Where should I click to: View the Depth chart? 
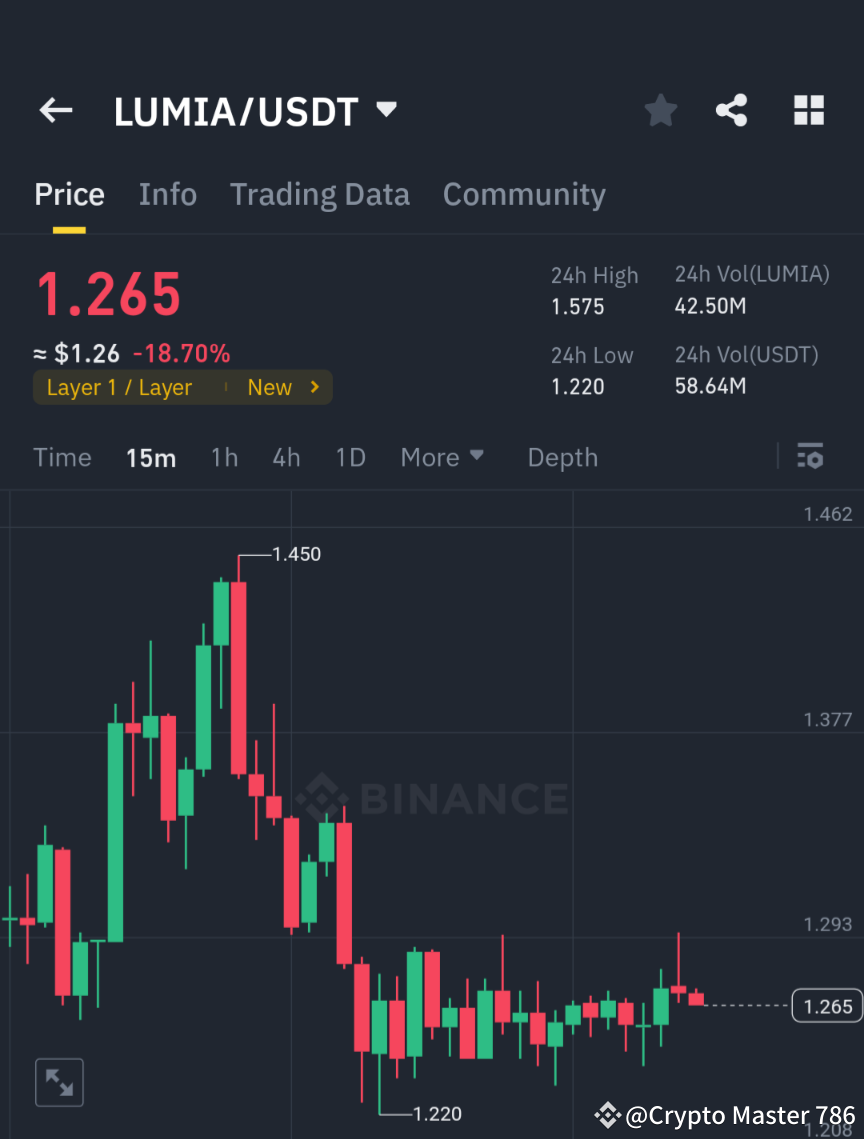coord(562,457)
